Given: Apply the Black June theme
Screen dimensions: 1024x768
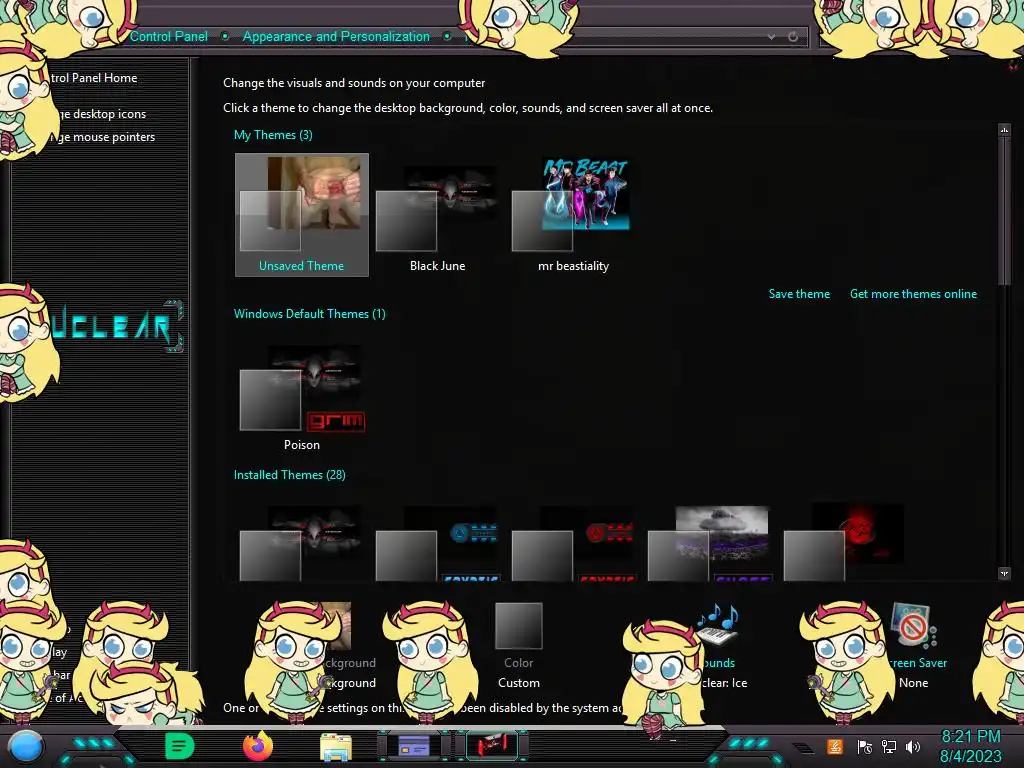Looking at the screenshot, I should tap(438, 215).
